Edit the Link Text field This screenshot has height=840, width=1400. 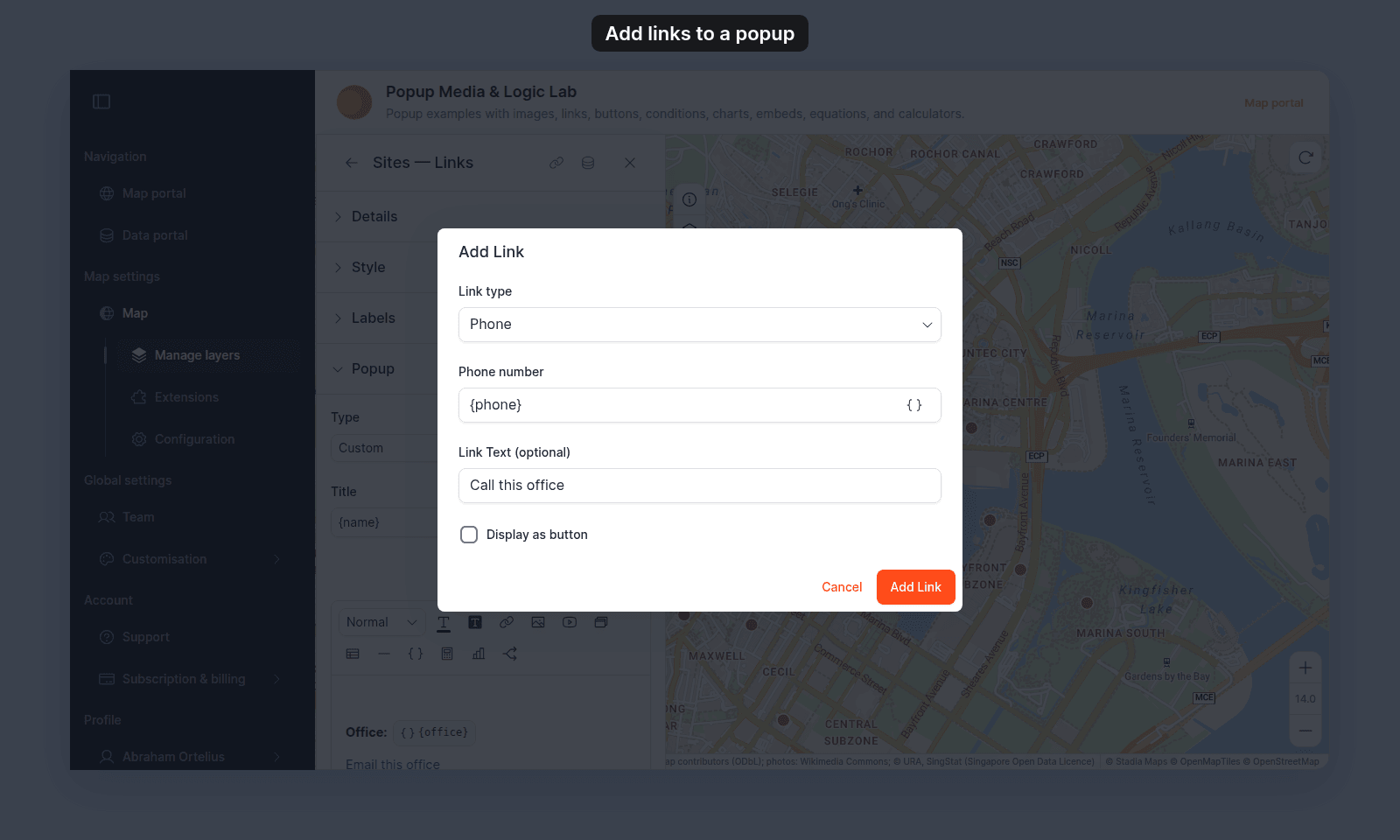click(700, 486)
